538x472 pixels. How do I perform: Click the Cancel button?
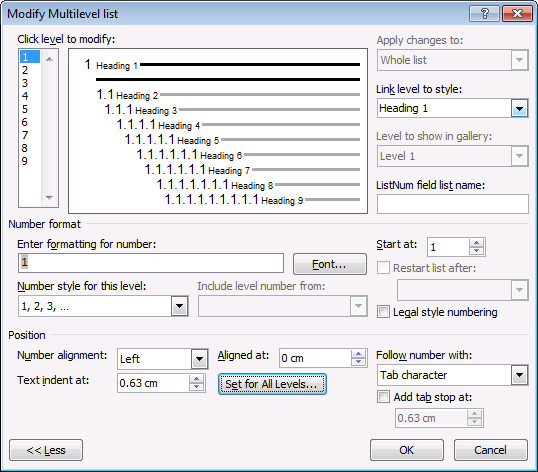point(491,450)
